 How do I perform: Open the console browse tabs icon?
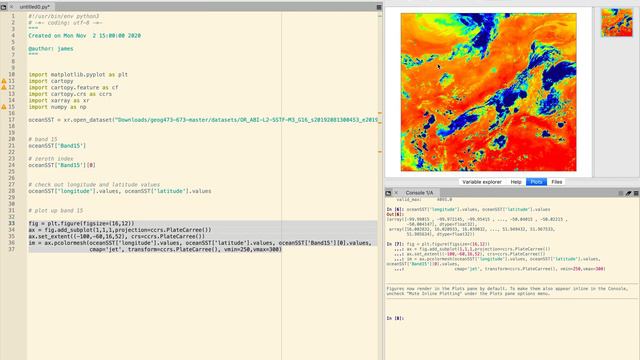pos(388,193)
